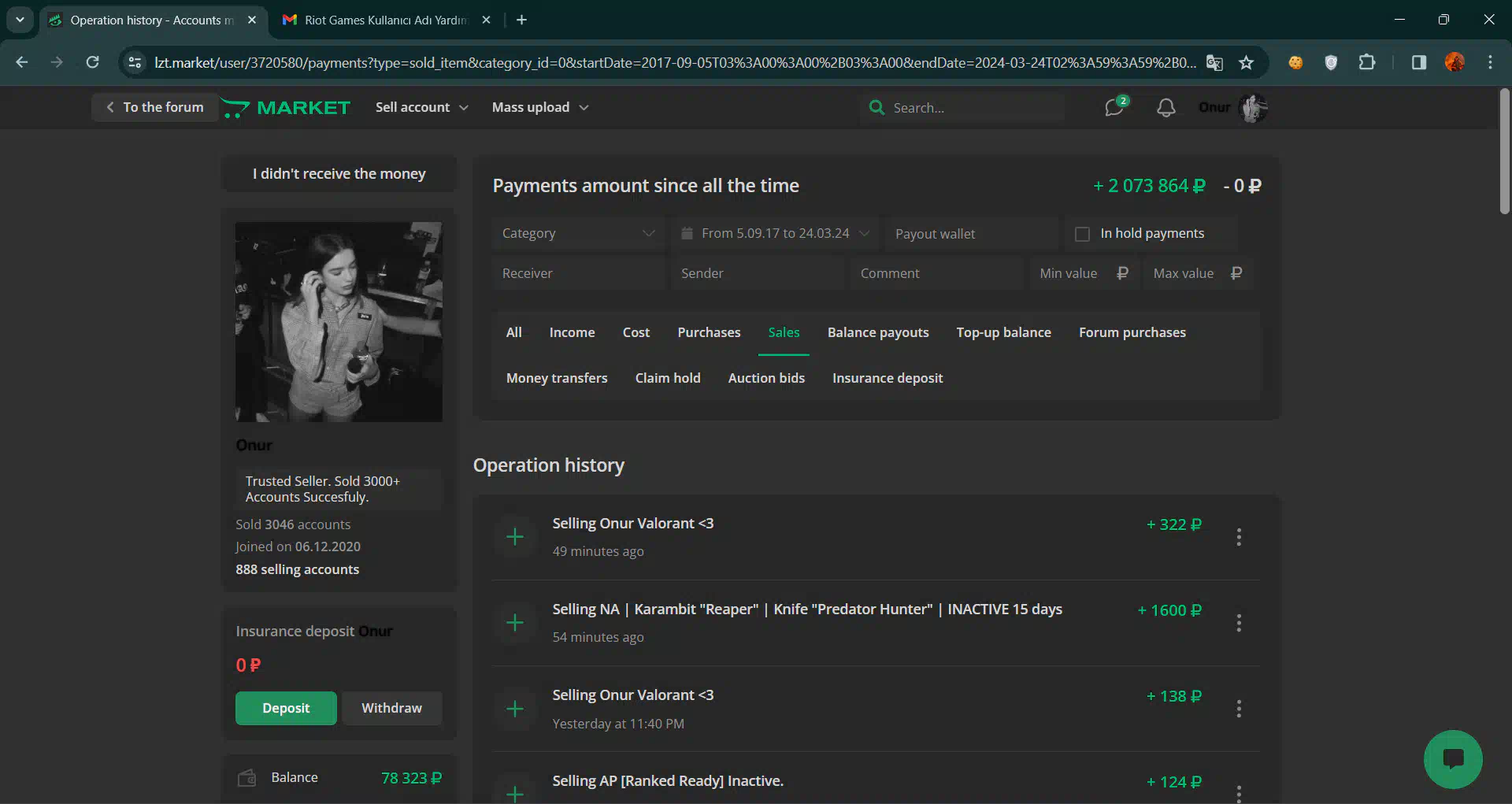
Task: Select the Insurance deposit tab
Action: 888,378
